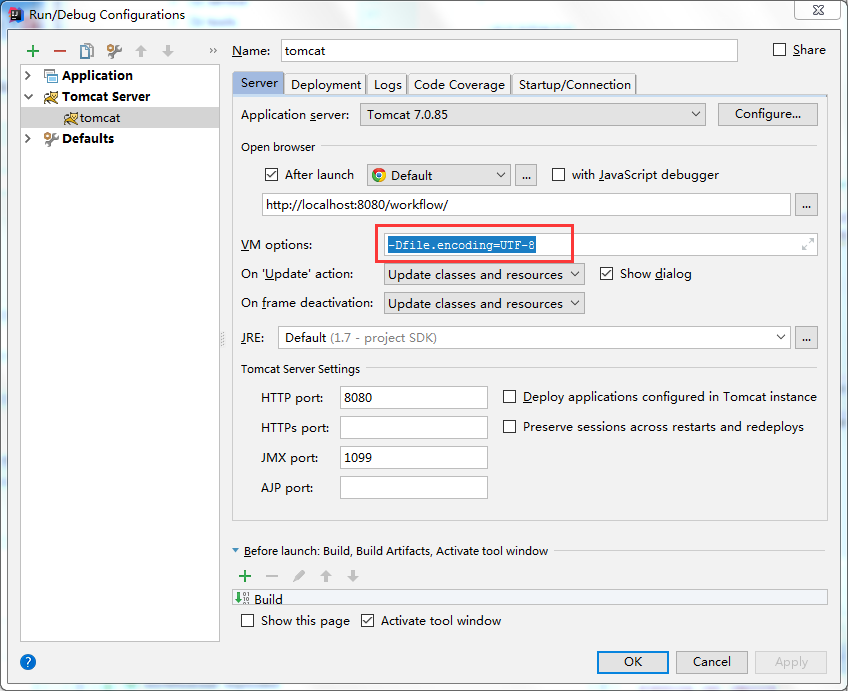Viewport: 848px width, 691px height.
Task: Click the Name input field
Action: (509, 51)
